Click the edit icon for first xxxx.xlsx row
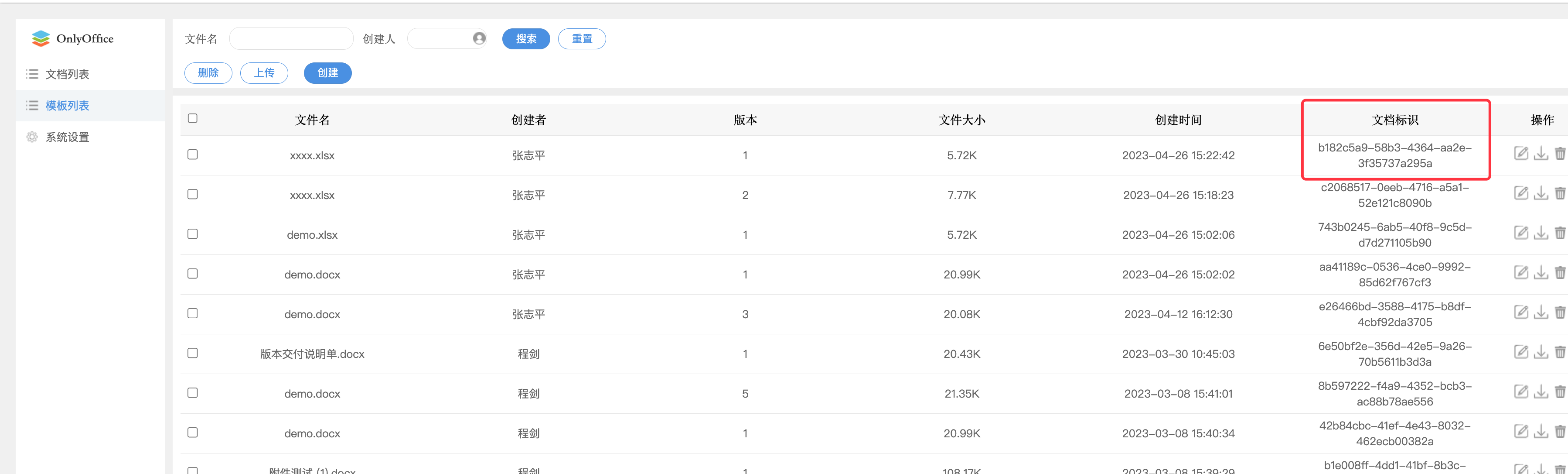 [1520, 154]
